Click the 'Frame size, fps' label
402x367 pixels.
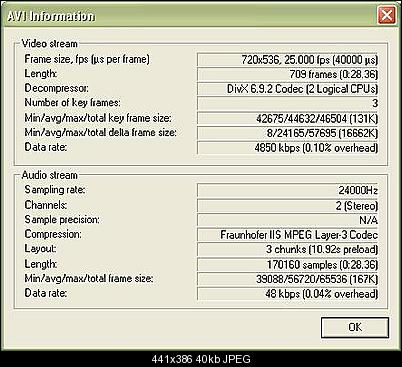pyautogui.click(x=87, y=59)
